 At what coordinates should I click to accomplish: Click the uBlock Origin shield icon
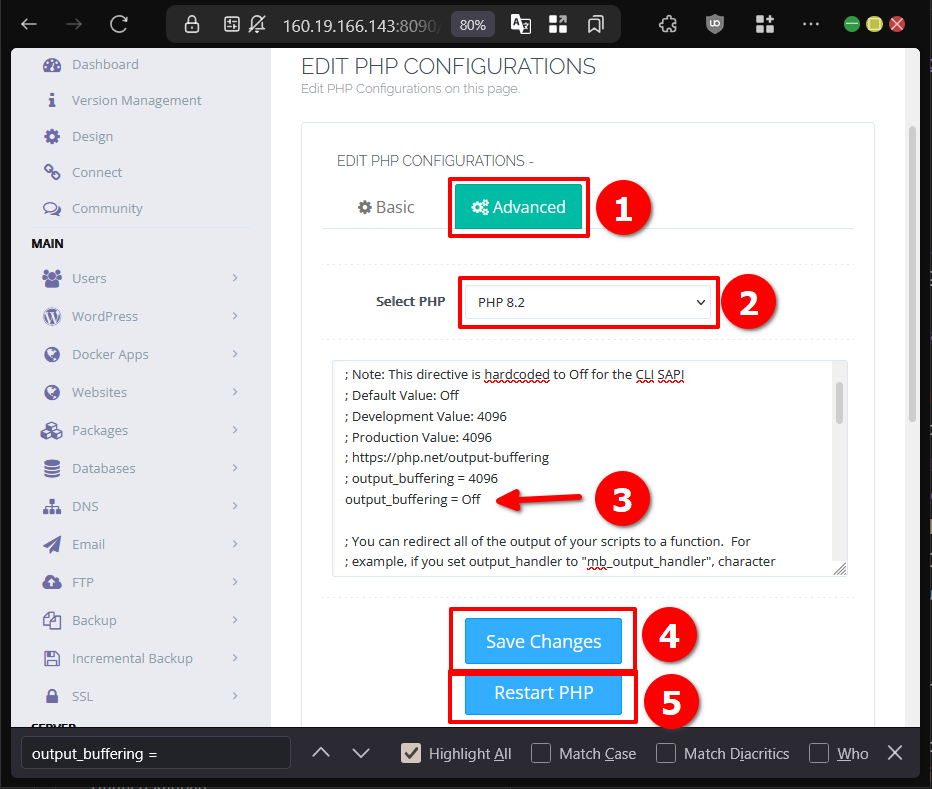(x=714, y=23)
